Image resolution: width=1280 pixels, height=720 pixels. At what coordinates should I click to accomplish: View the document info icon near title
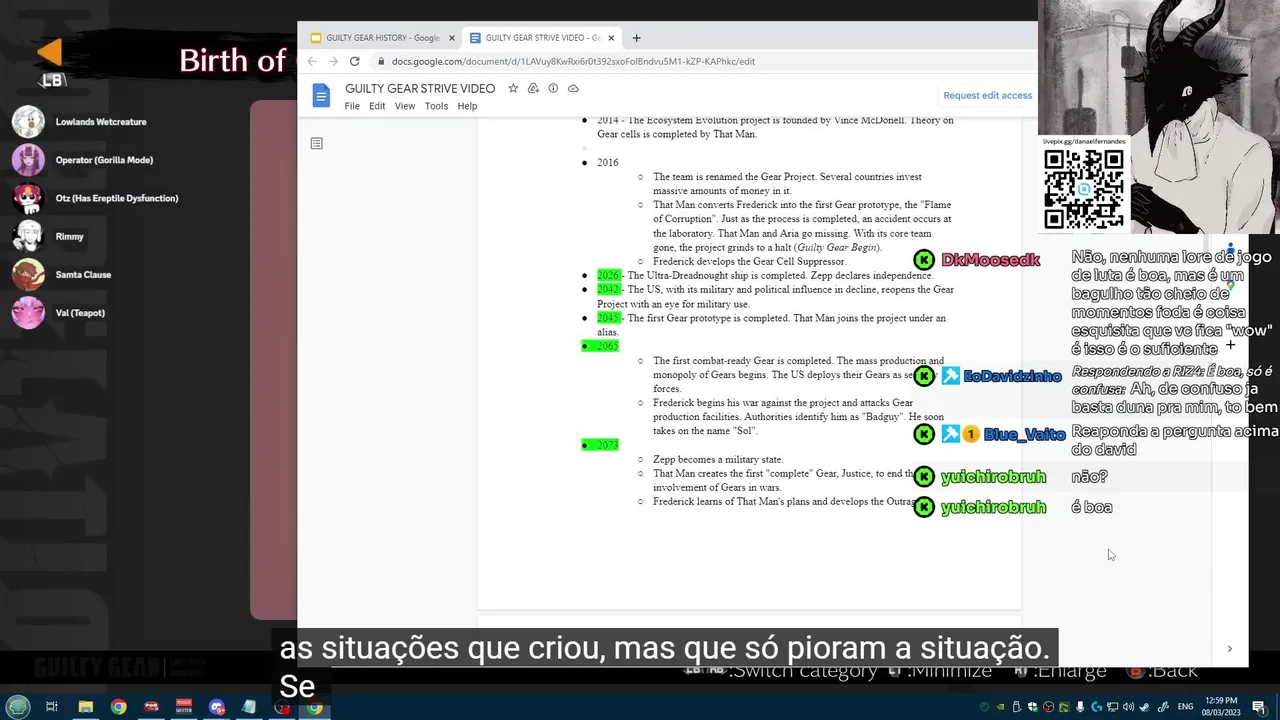[553, 88]
